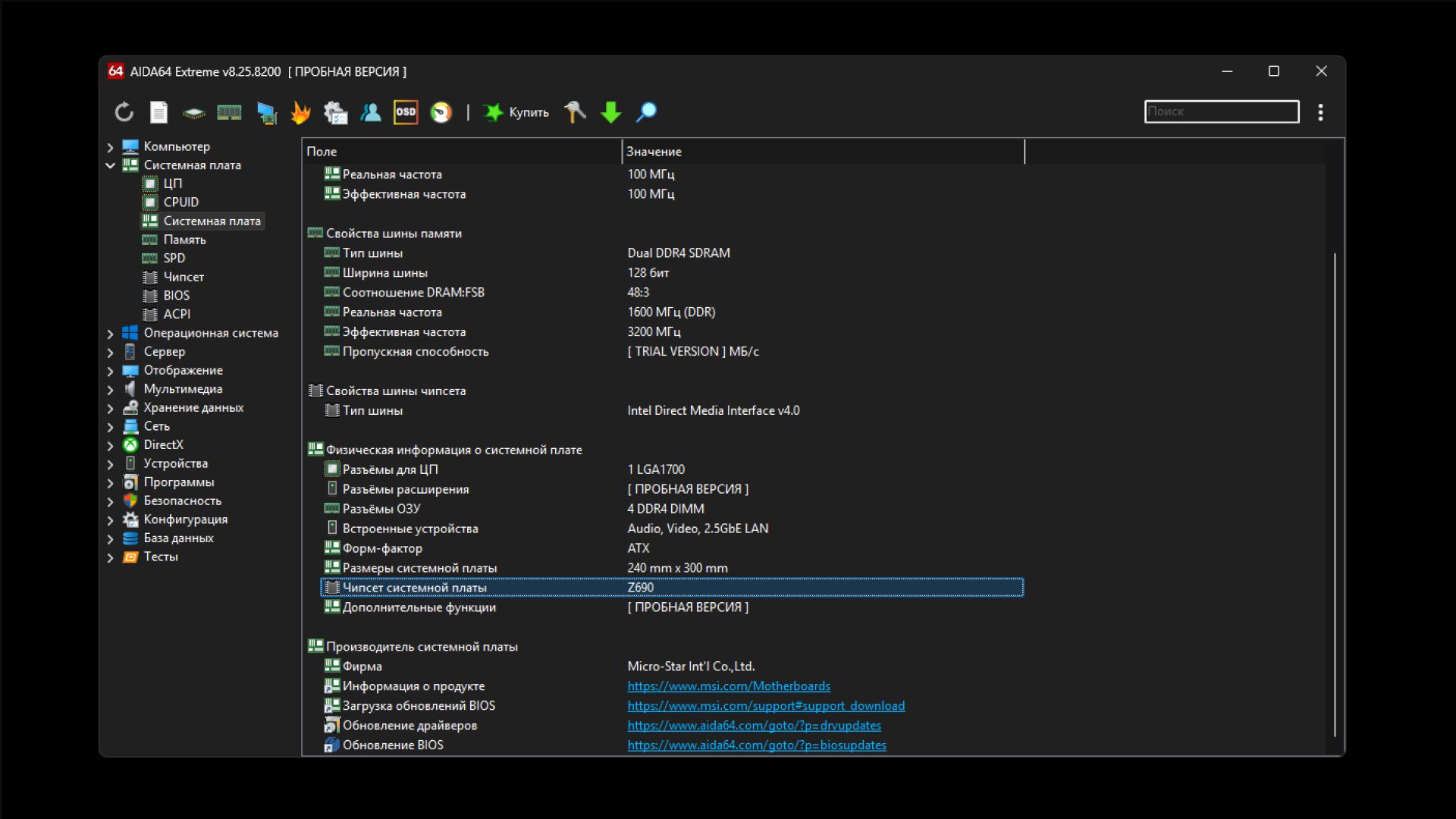
Task: Launch the flame stability test icon
Action: [300, 112]
